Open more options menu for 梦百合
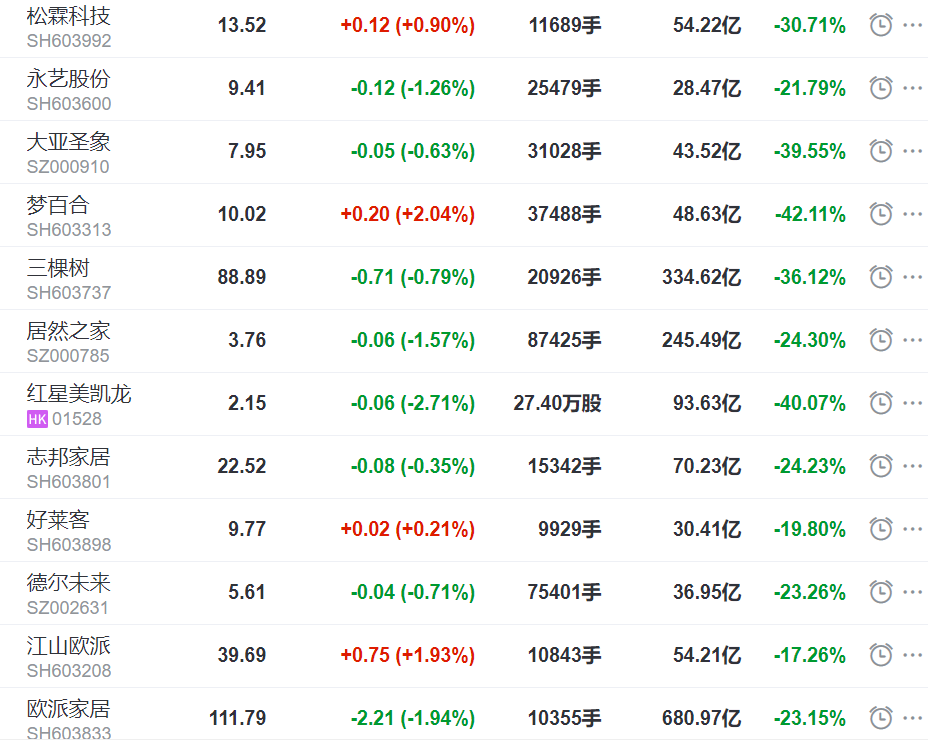The image size is (928, 740). pos(913,214)
